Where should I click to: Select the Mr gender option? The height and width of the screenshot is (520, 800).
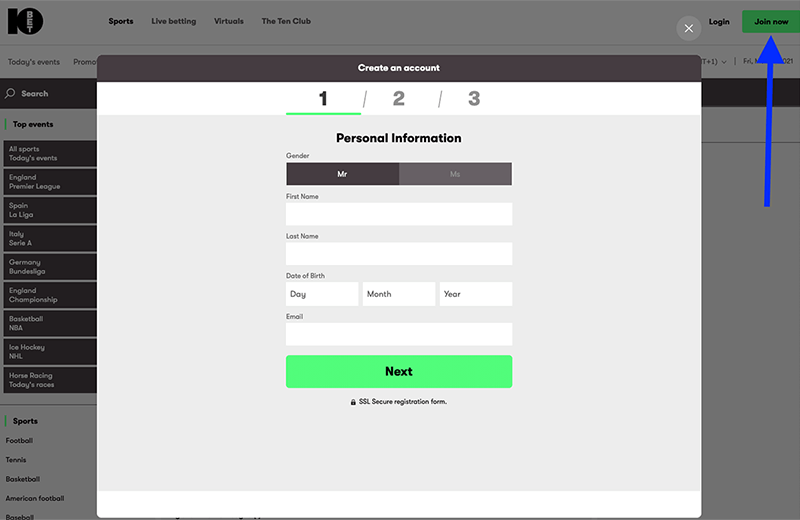pos(342,174)
